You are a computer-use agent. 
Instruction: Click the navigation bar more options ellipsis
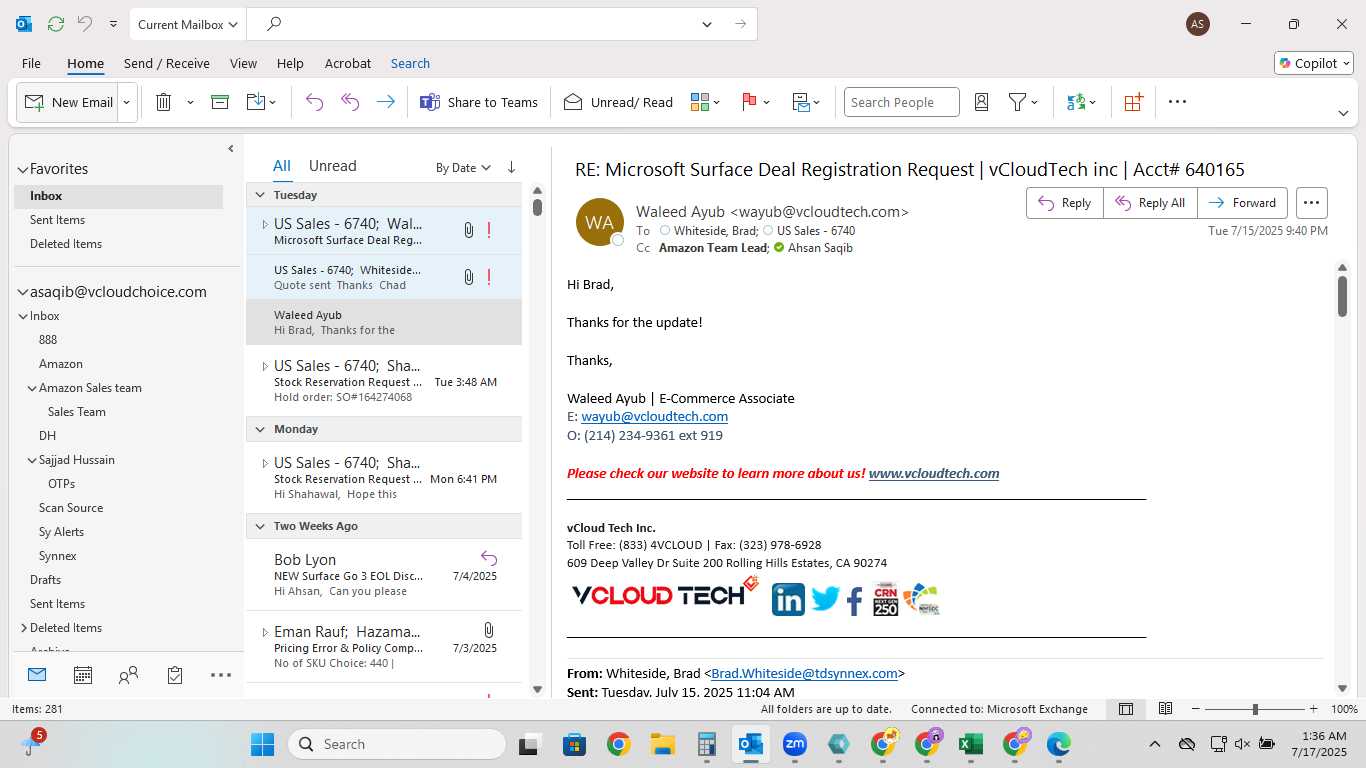tap(221, 676)
